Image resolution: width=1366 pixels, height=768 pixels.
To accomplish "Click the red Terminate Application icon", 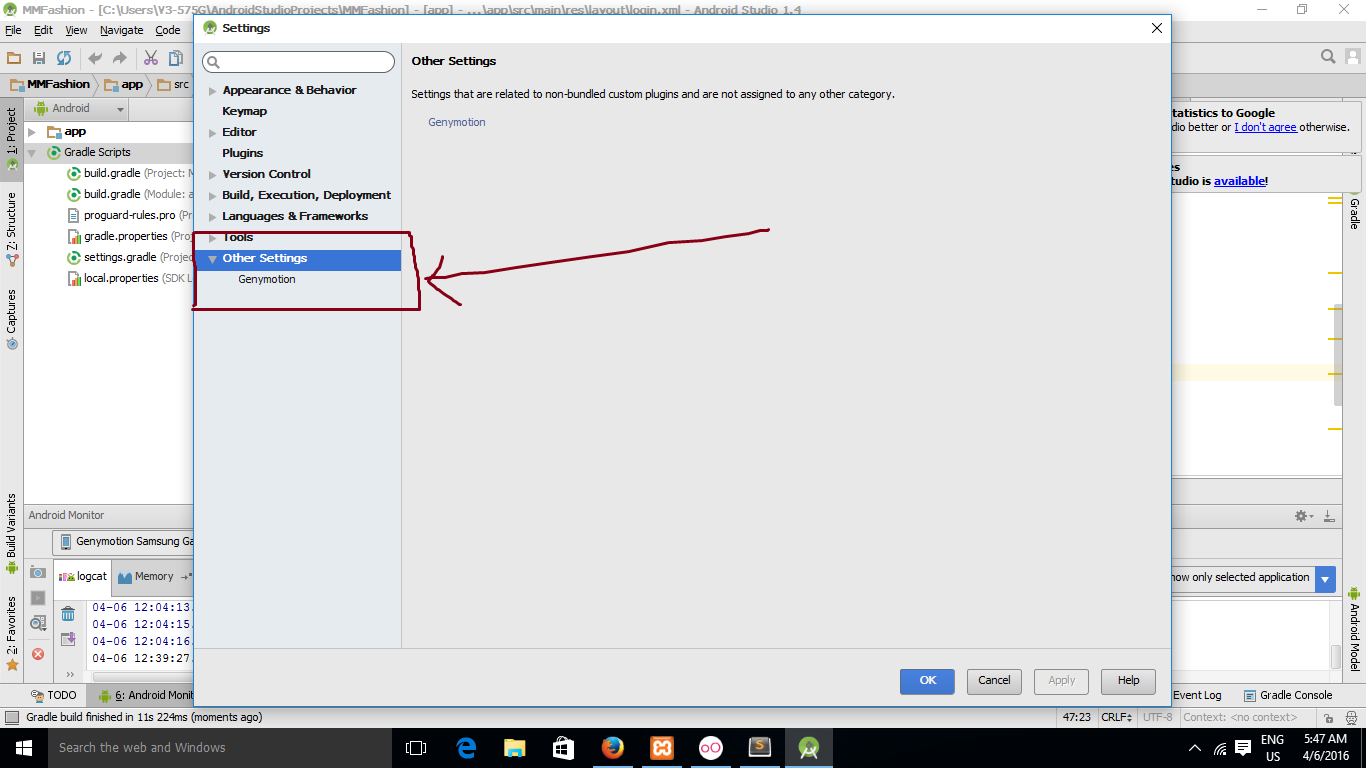I will pos(38,654).
